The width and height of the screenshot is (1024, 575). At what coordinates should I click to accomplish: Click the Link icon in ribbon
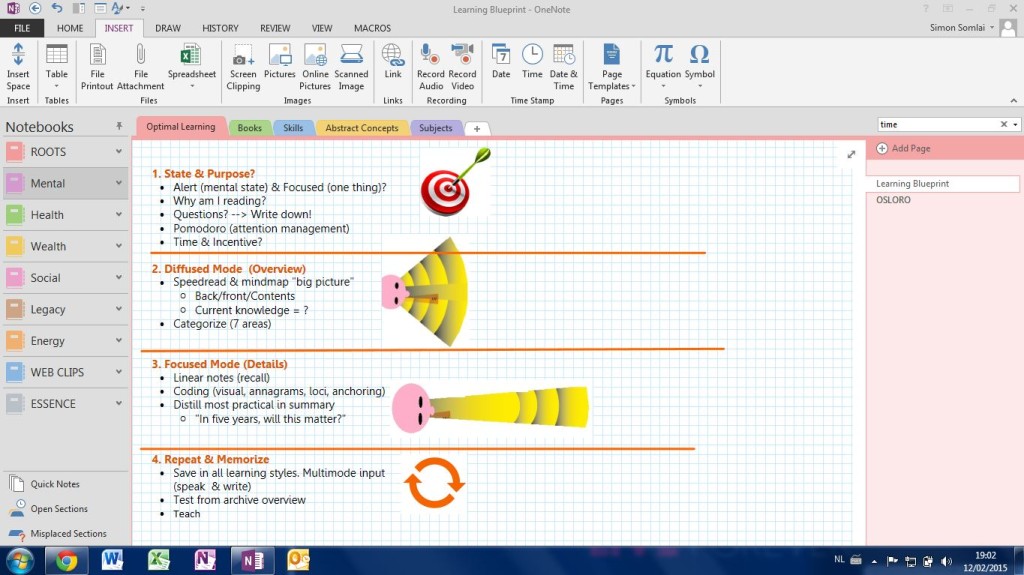(x=393, y=57)
